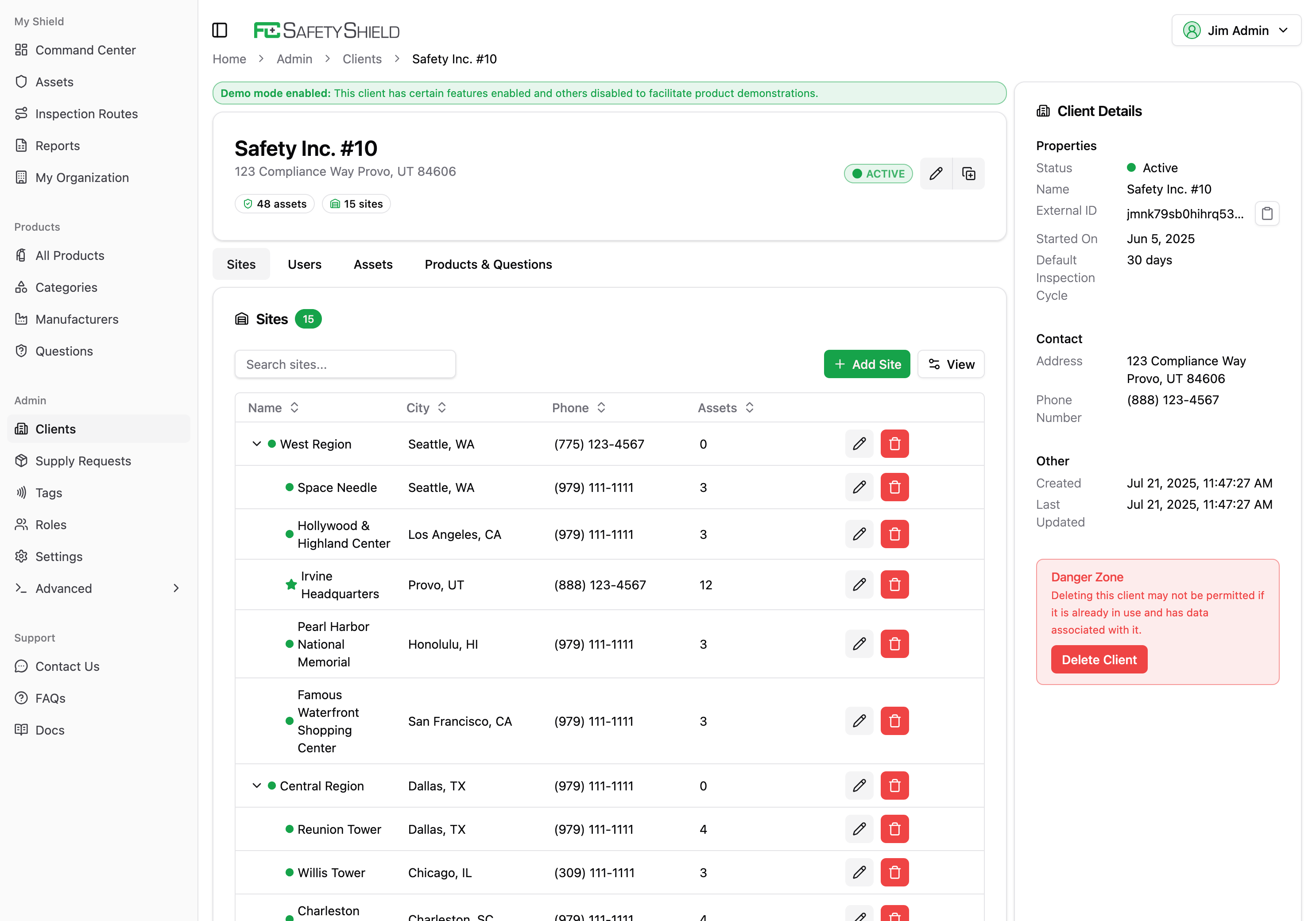
Task: Edit the Irvine Headquarters site
Action: [x=859, y=584]
